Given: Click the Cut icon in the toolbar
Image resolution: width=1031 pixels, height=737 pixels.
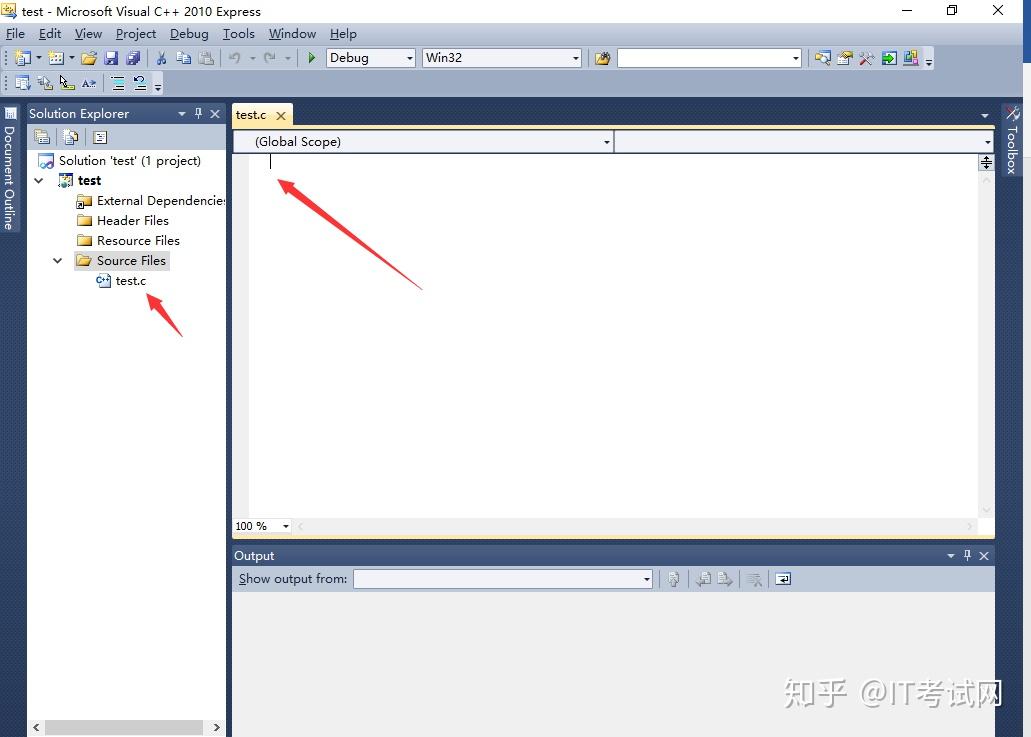Looking at the screenshot, I should (160, 57).
